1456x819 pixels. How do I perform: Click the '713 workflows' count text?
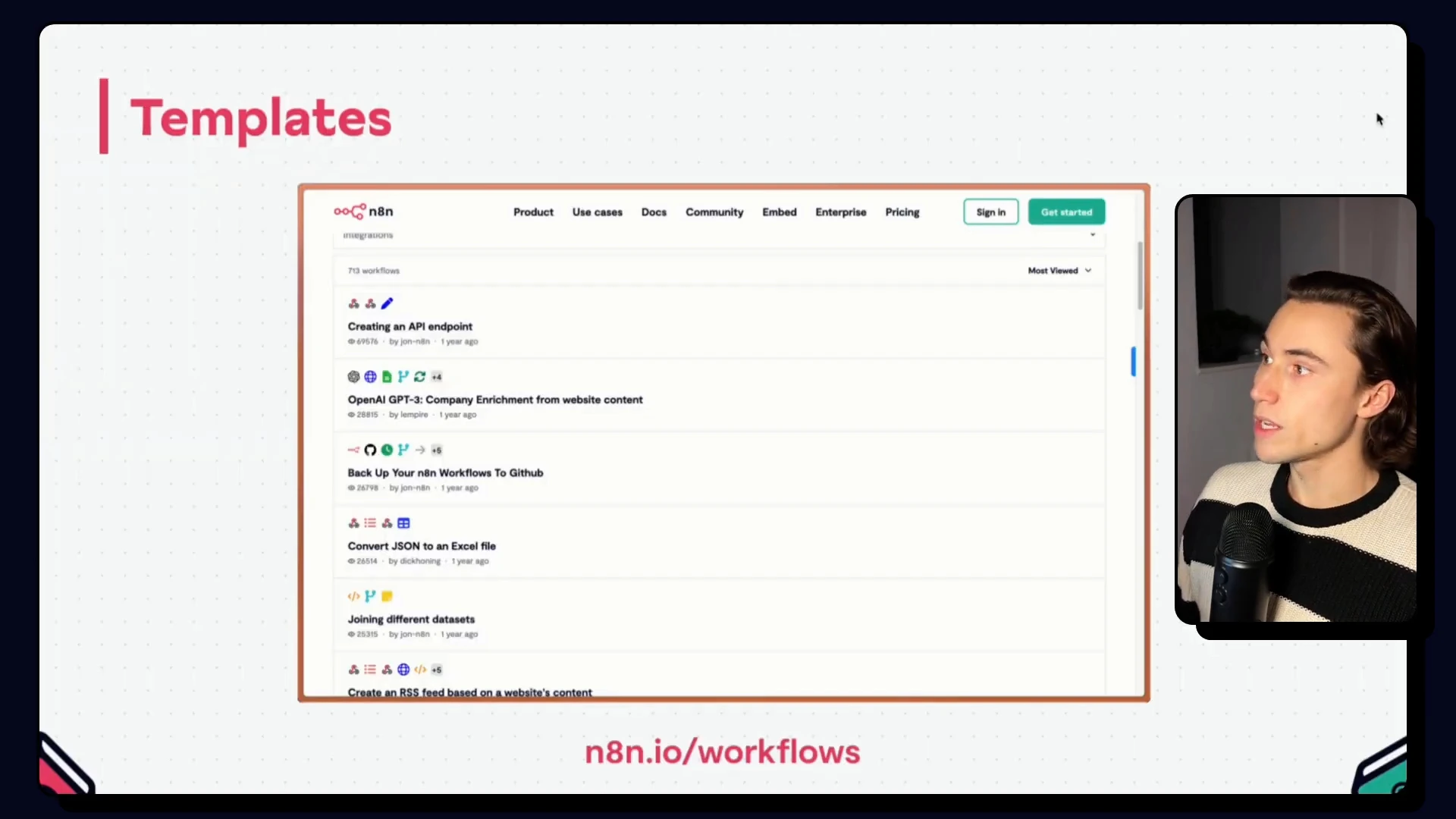373,271
